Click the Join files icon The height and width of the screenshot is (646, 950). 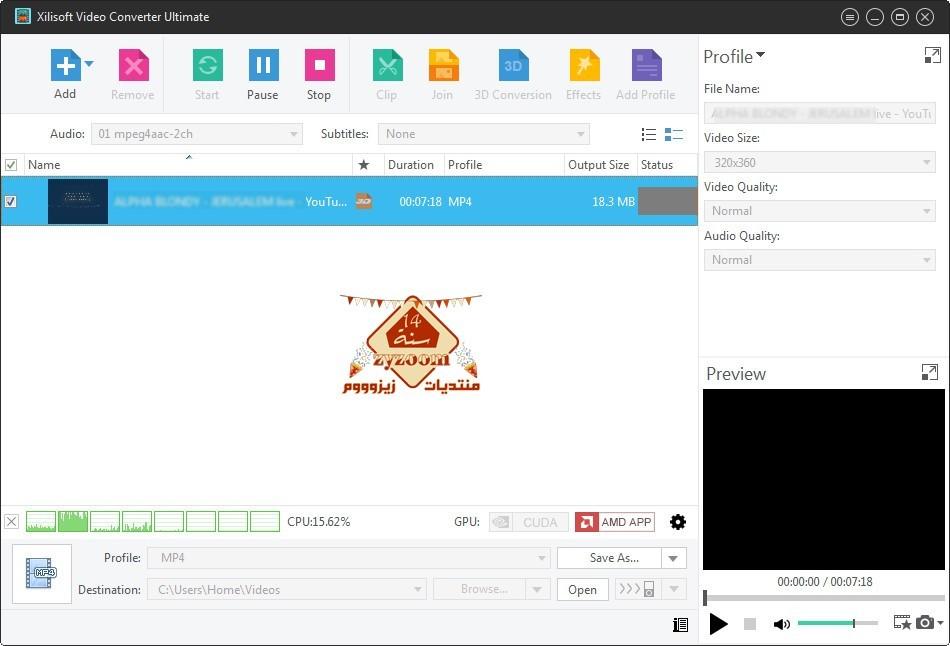point(443,65)
